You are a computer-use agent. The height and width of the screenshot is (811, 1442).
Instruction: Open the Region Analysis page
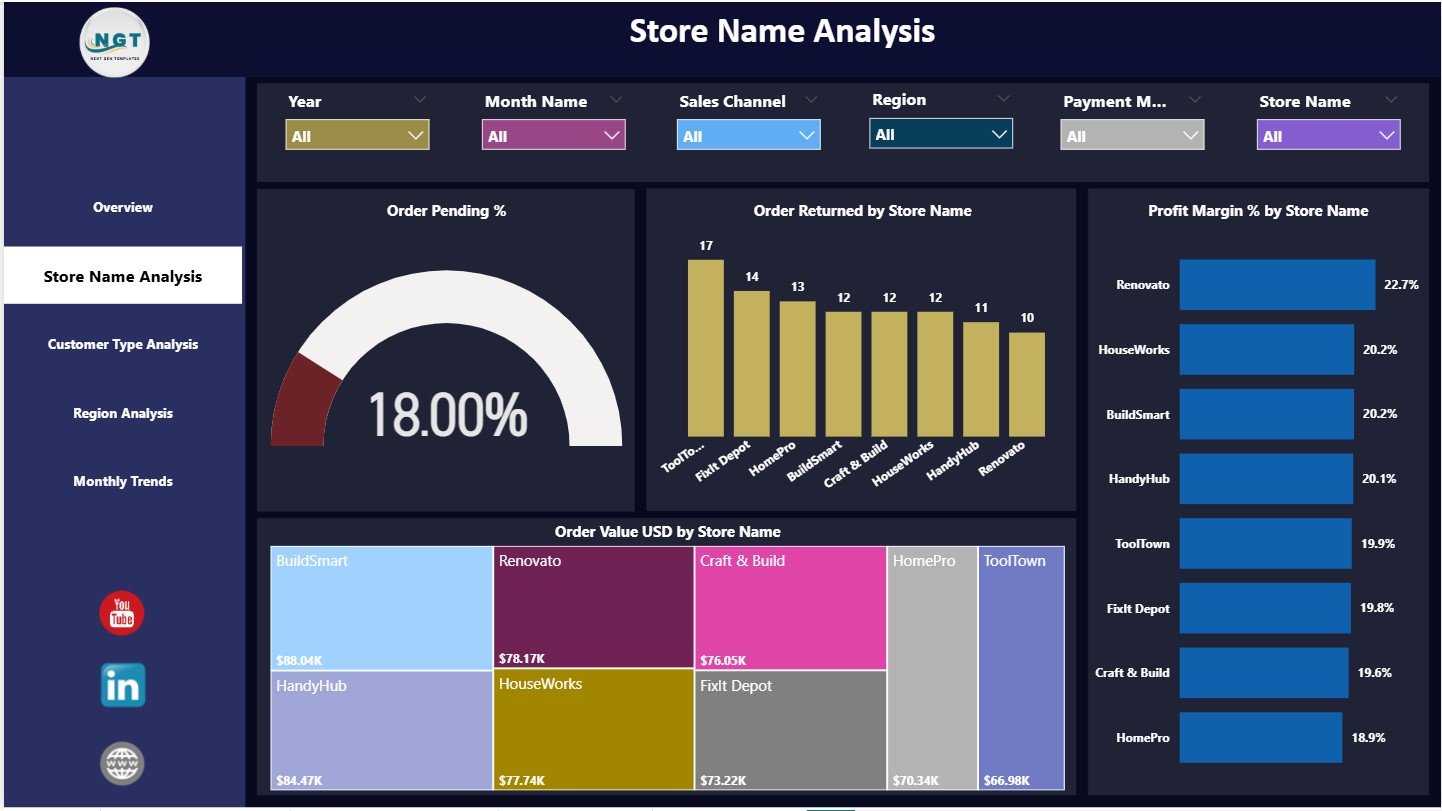coord(122,413)
